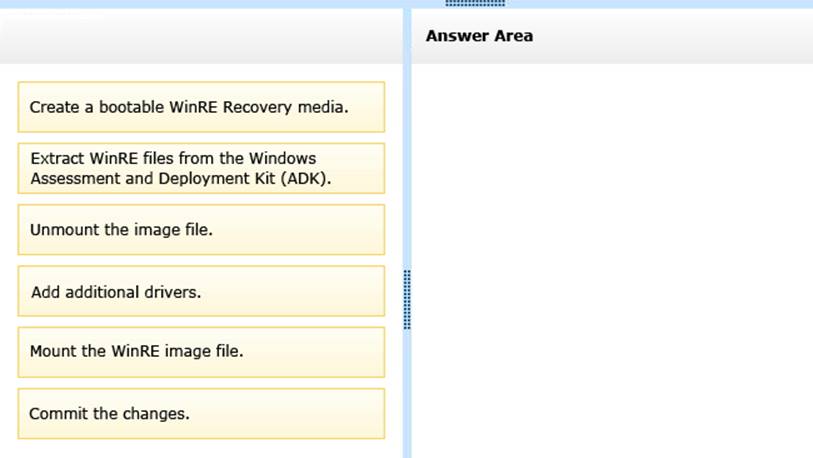Screen dimensions: 813x458
Task: Click the Answer Area heading
Action: (x=479, y=36)
